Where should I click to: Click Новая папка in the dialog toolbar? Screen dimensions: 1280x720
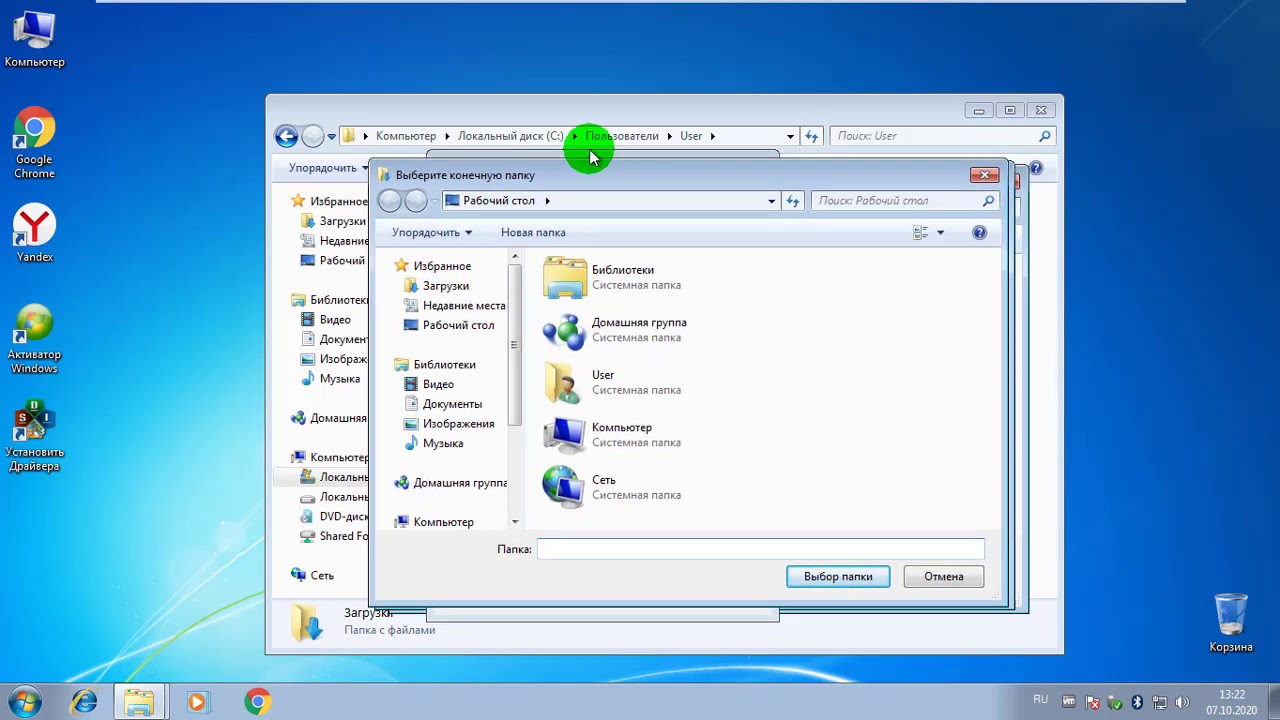tap(533, 232)
